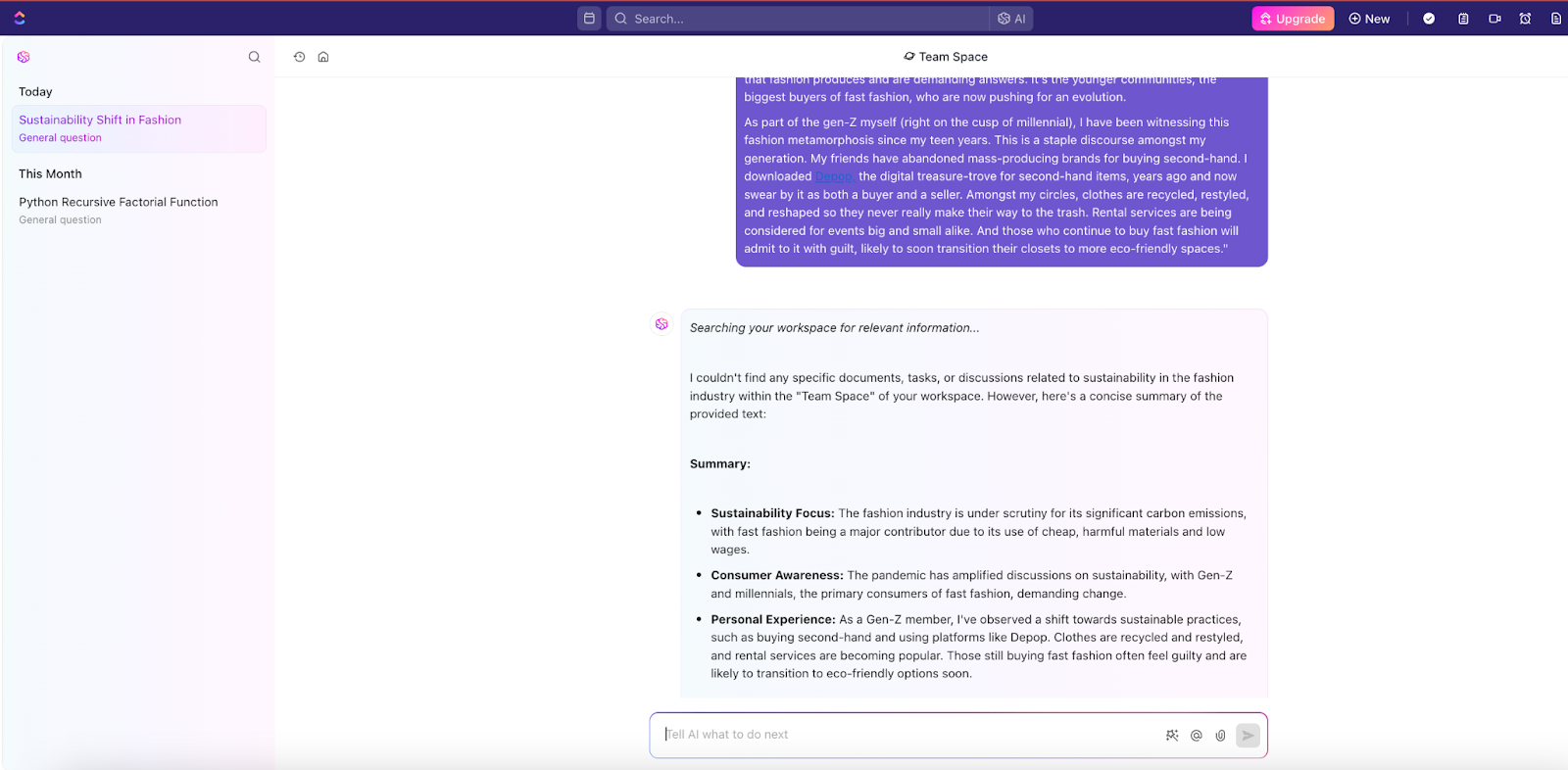Screen dimensions: 1568x770
Task: Click the 'Personal Experience:' bullet text
Action: coord(773,619)
